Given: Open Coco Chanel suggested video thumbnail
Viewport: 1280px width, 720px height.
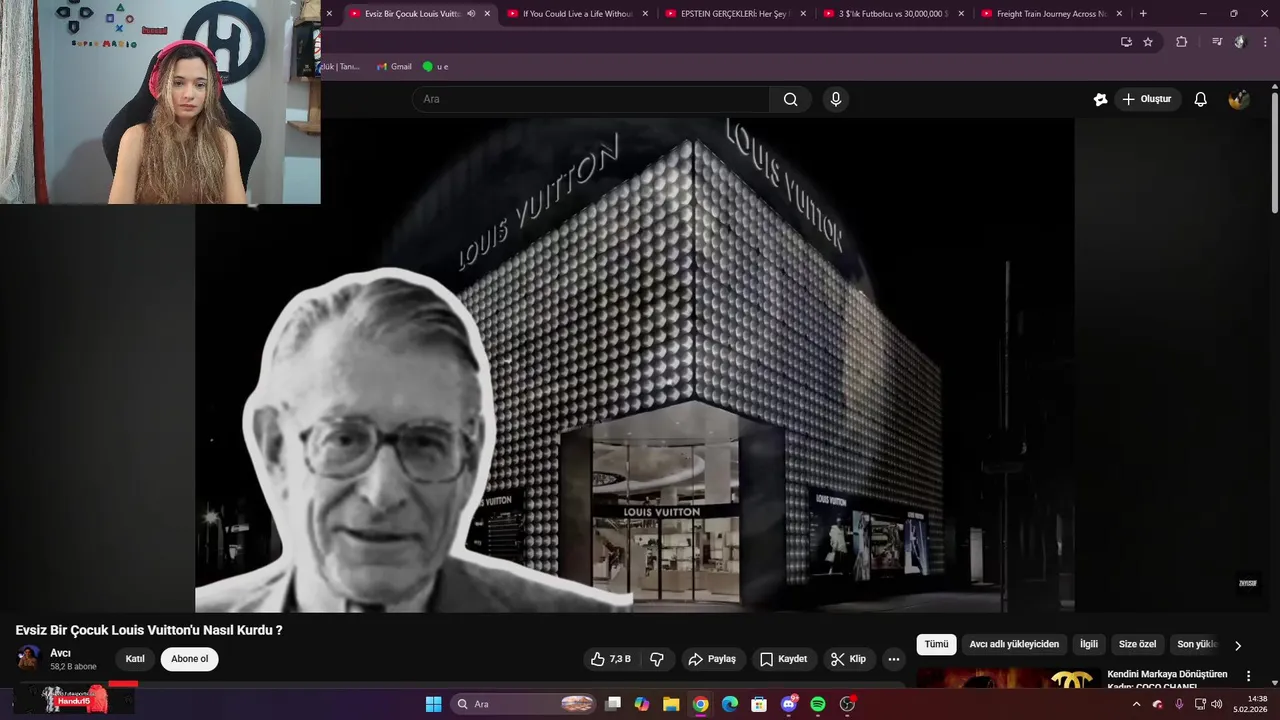Looking at the screenshot, I should tap(1008, 679).
